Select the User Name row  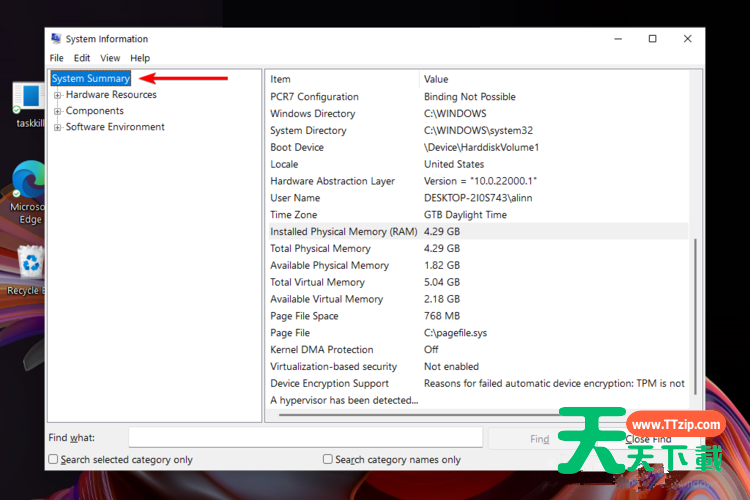click(478, 198)
